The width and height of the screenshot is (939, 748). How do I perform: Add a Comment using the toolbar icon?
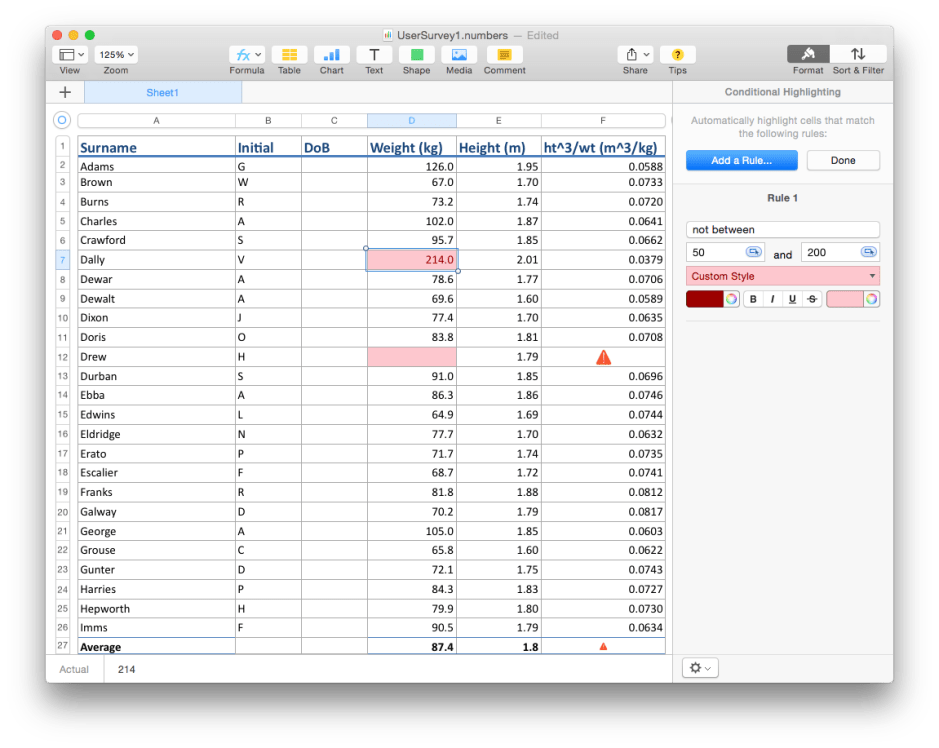[504, 57]
